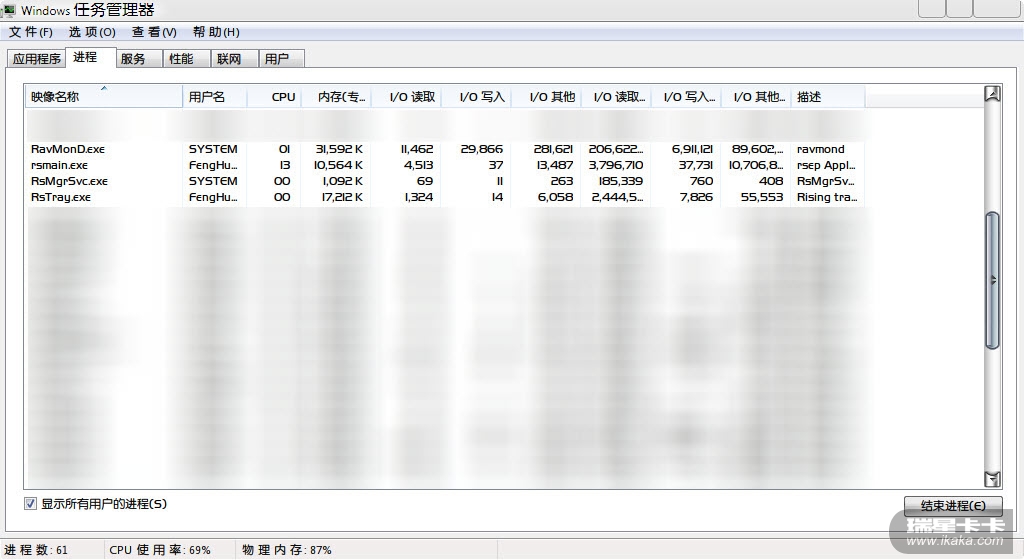Click I/O value 185,339
1024x560 pixels.
[620, 181]
